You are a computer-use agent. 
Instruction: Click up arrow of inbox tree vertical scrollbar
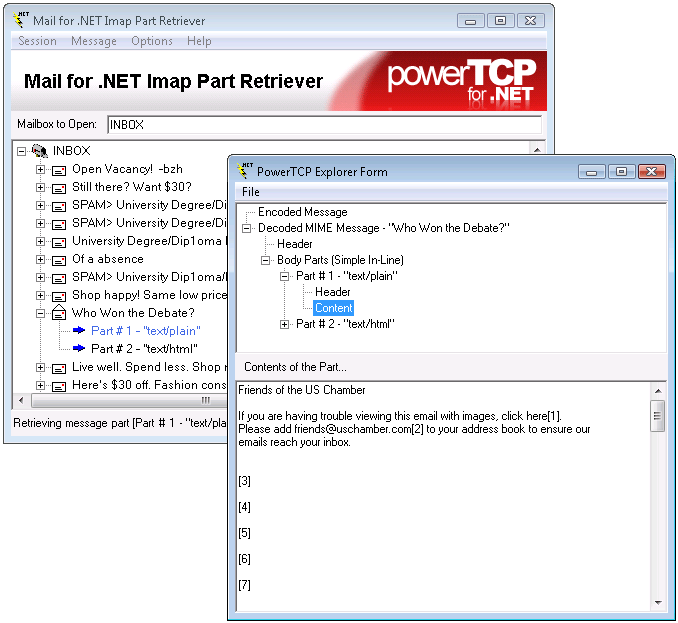537,150
